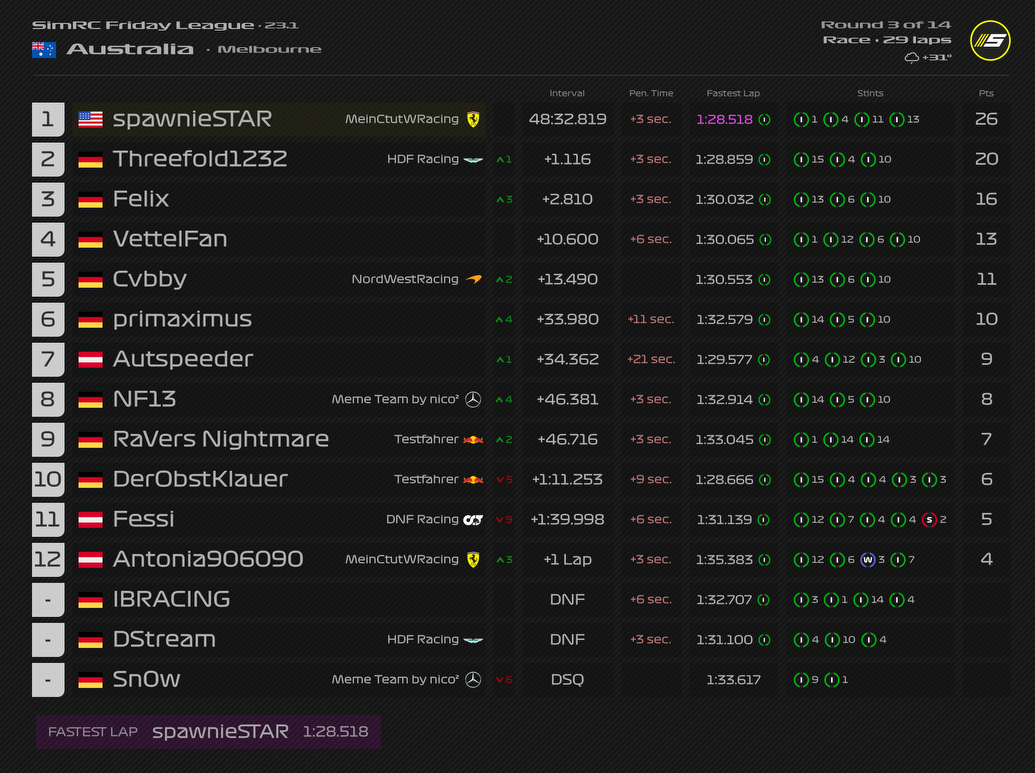Click the yellow SimRC league logo
Image resolution: width=1035 pixels, height=773 pixels.
(x=989, y=40)
